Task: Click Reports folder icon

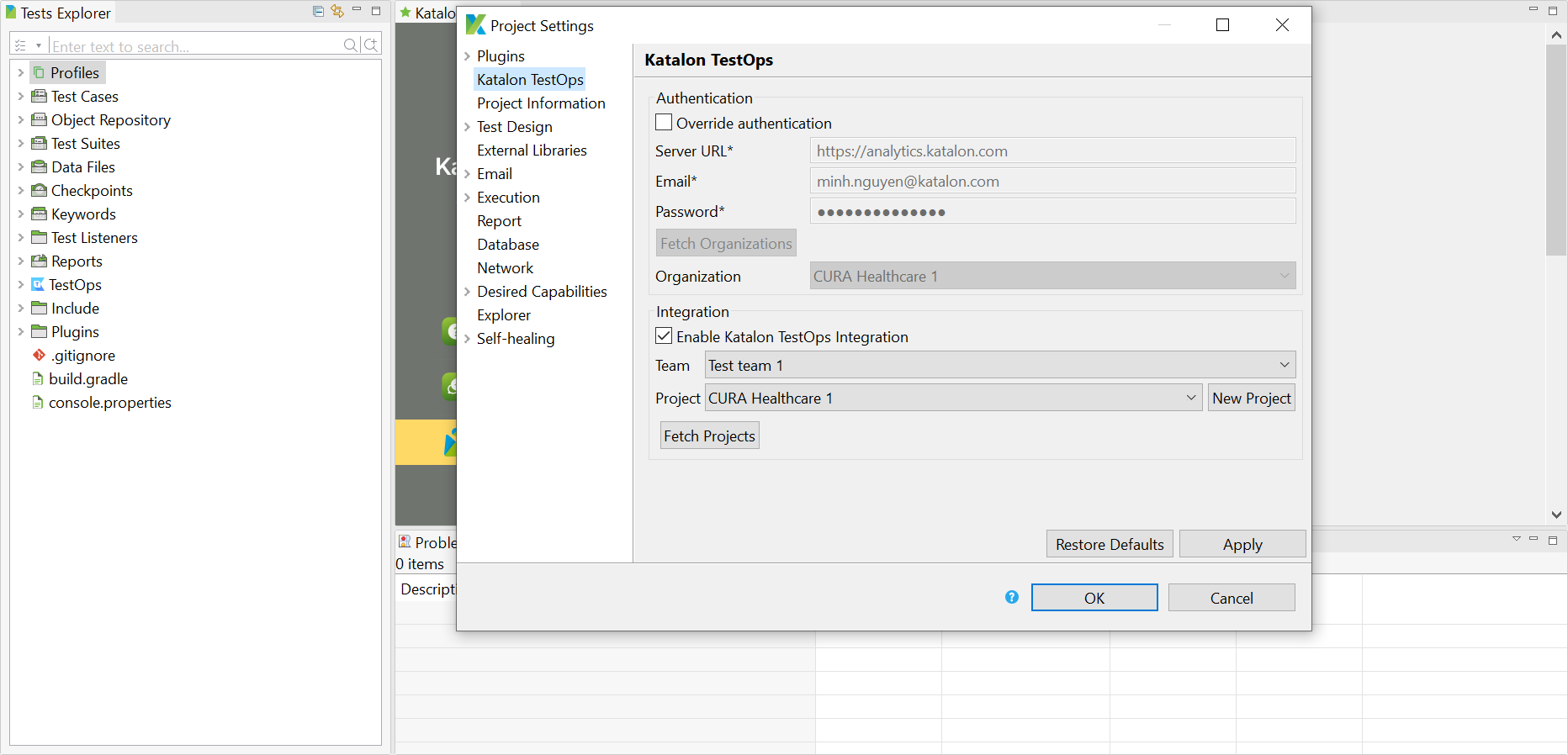Action: pos(39,261)
